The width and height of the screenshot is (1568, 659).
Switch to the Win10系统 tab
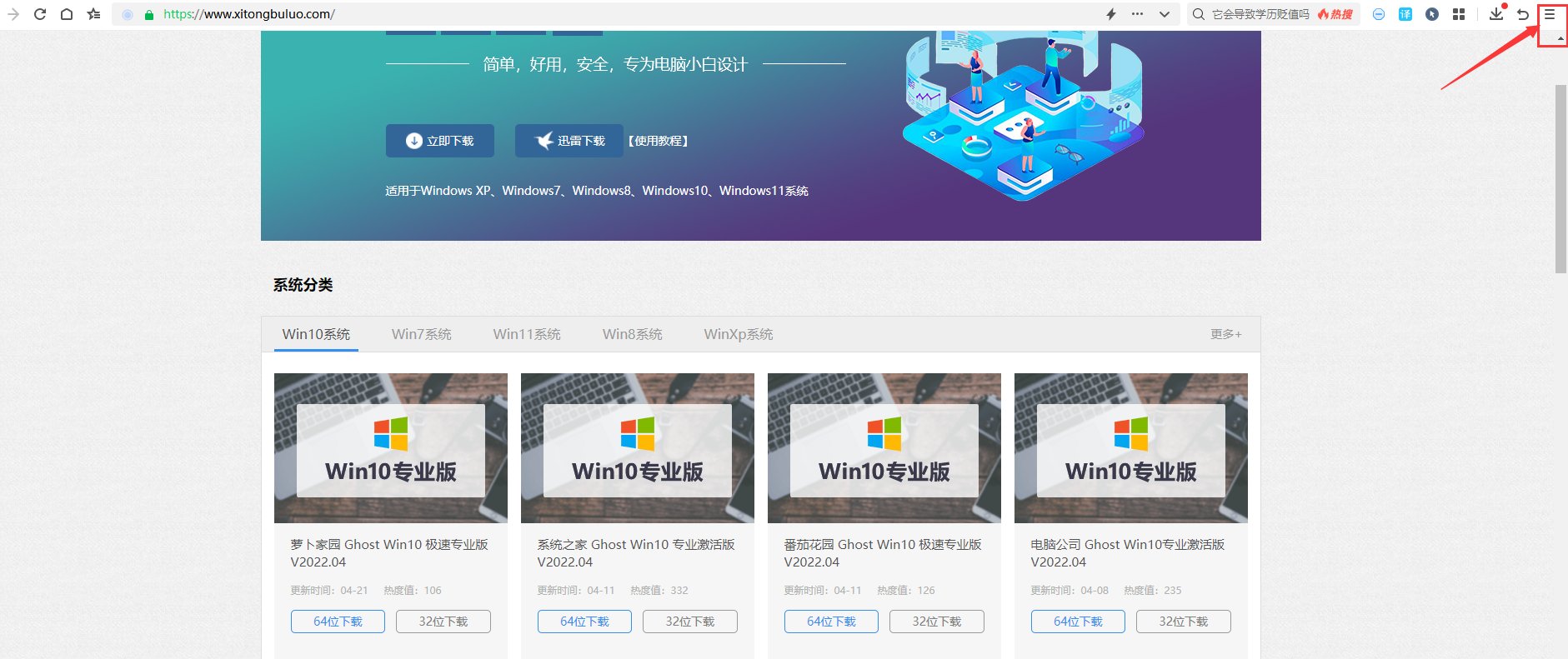(x=316, y=334)
